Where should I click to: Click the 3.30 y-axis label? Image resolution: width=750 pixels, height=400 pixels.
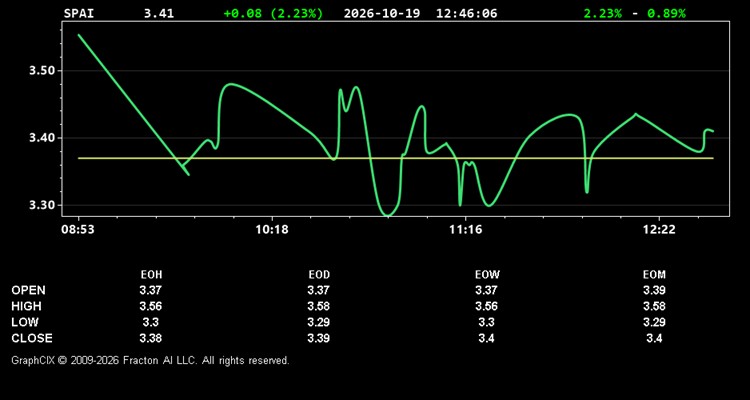pyautogui.click(x=43, y=206)
